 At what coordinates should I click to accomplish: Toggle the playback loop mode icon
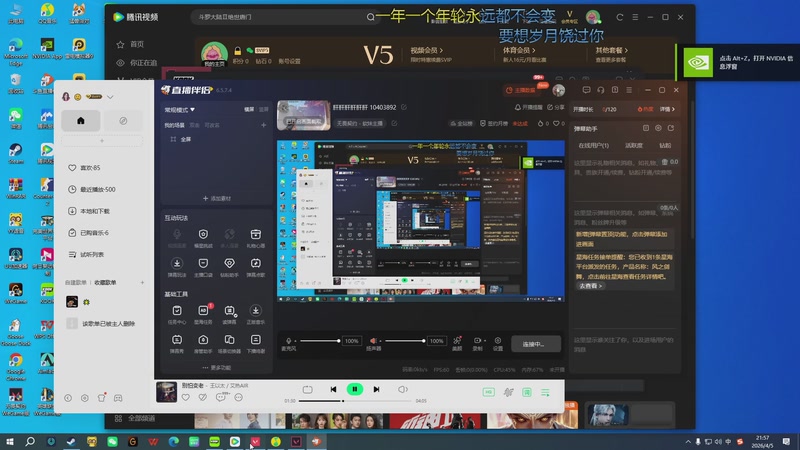[x=307, y=389]
